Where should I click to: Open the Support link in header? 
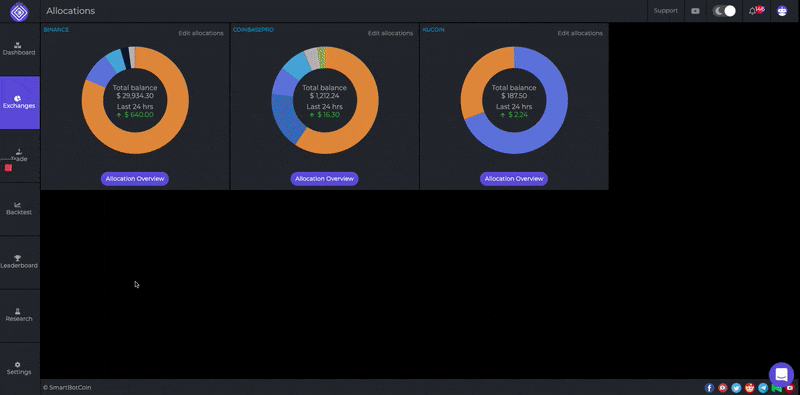[665, 11]
